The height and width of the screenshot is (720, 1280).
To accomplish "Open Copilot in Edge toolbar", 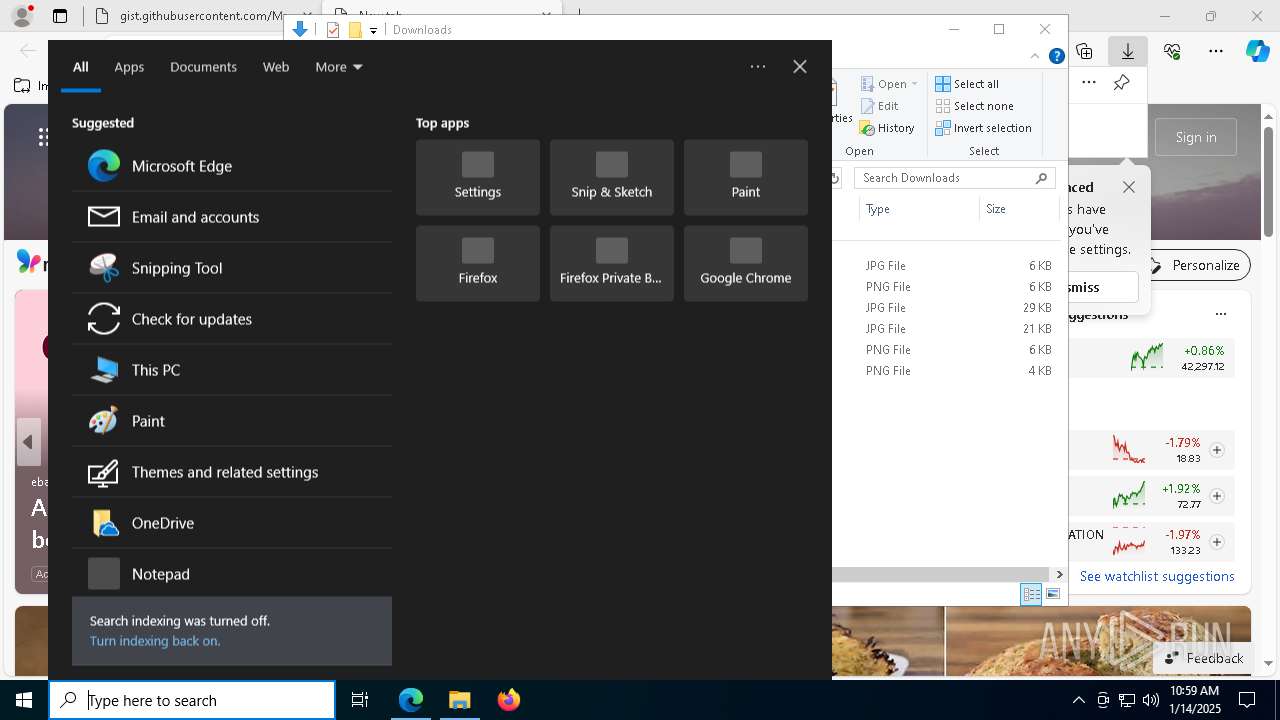I will pyautogui.click(x=1257, y=49).
